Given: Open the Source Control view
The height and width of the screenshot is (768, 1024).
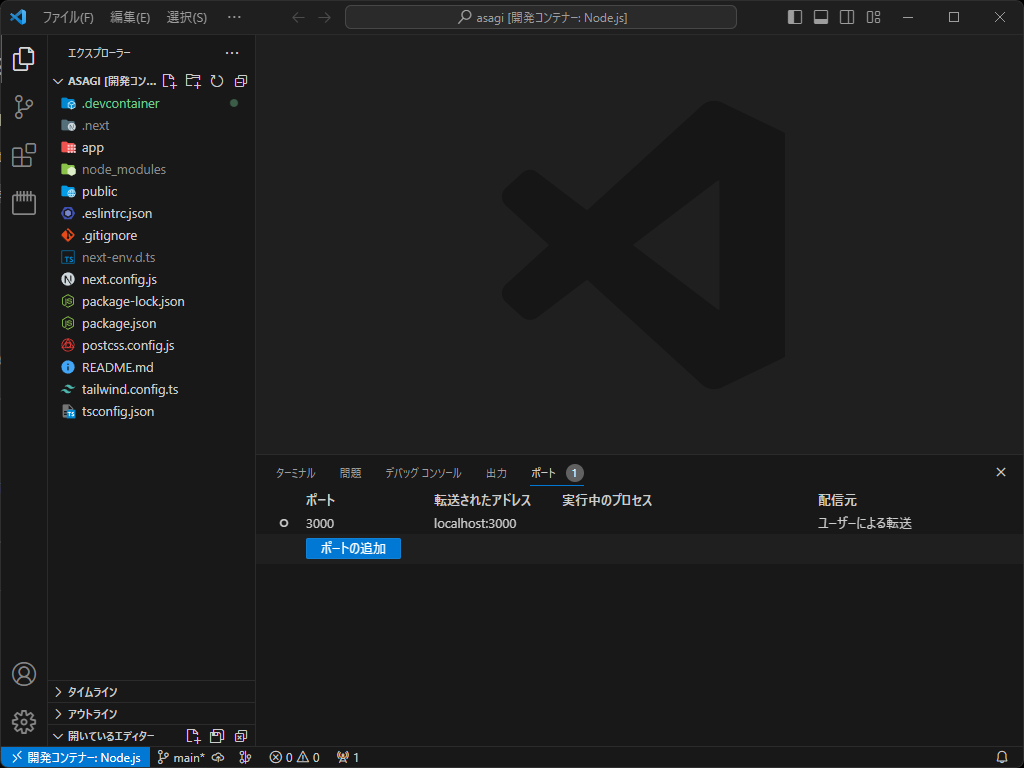Looking at the screenshot, I should tap(24, 106).
